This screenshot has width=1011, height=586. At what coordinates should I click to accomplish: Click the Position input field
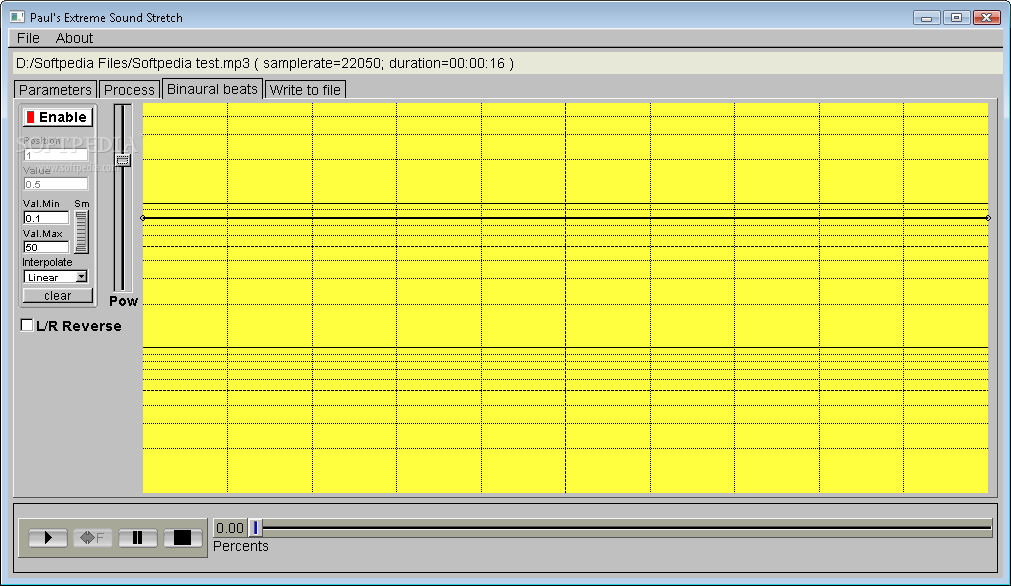[55, 155]
